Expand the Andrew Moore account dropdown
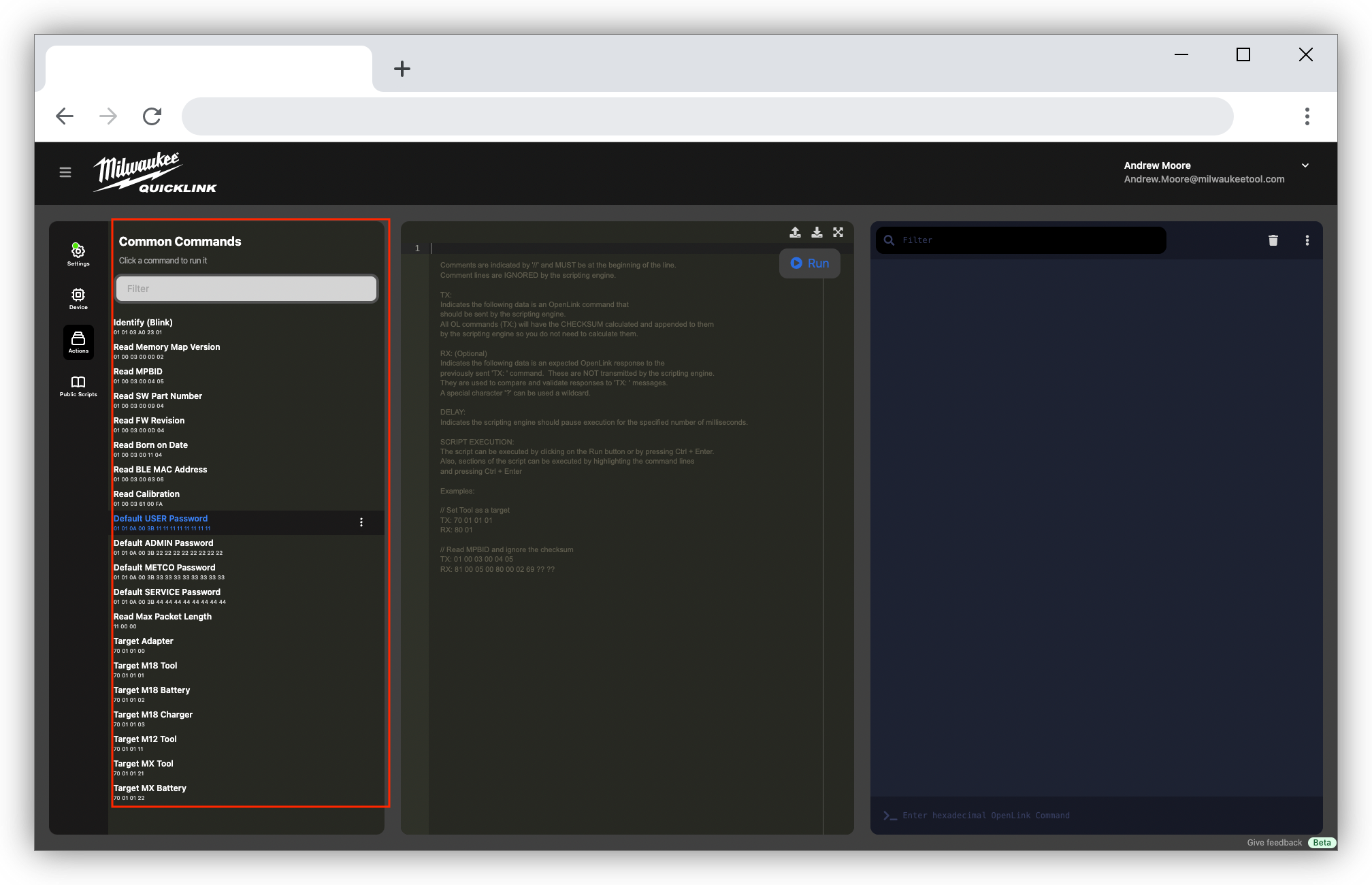Image resolution: width=1372 pixels, height=885 pixels. [x=1305, y=165]
